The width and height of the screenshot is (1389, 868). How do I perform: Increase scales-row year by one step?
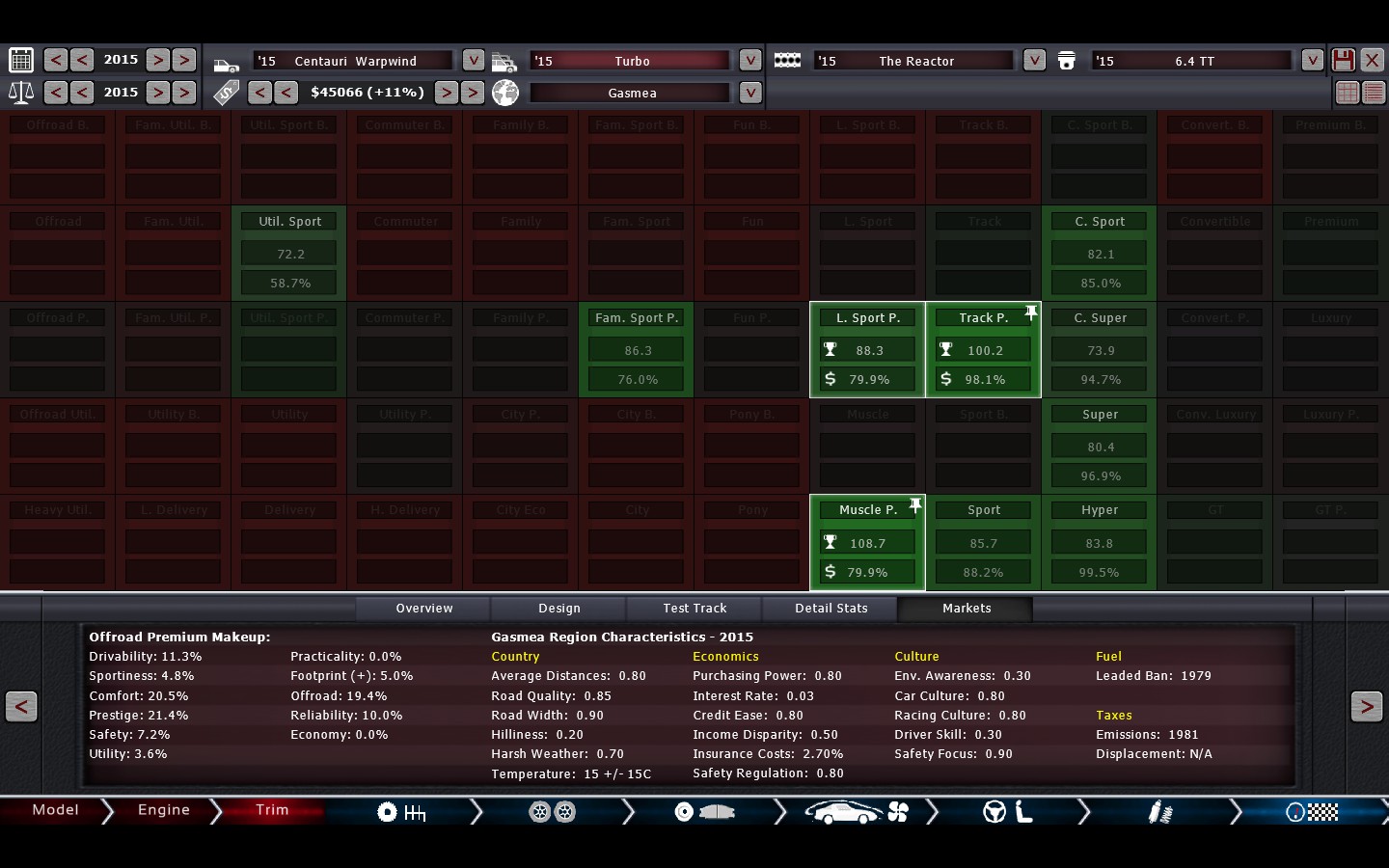[x=158, y=93]
